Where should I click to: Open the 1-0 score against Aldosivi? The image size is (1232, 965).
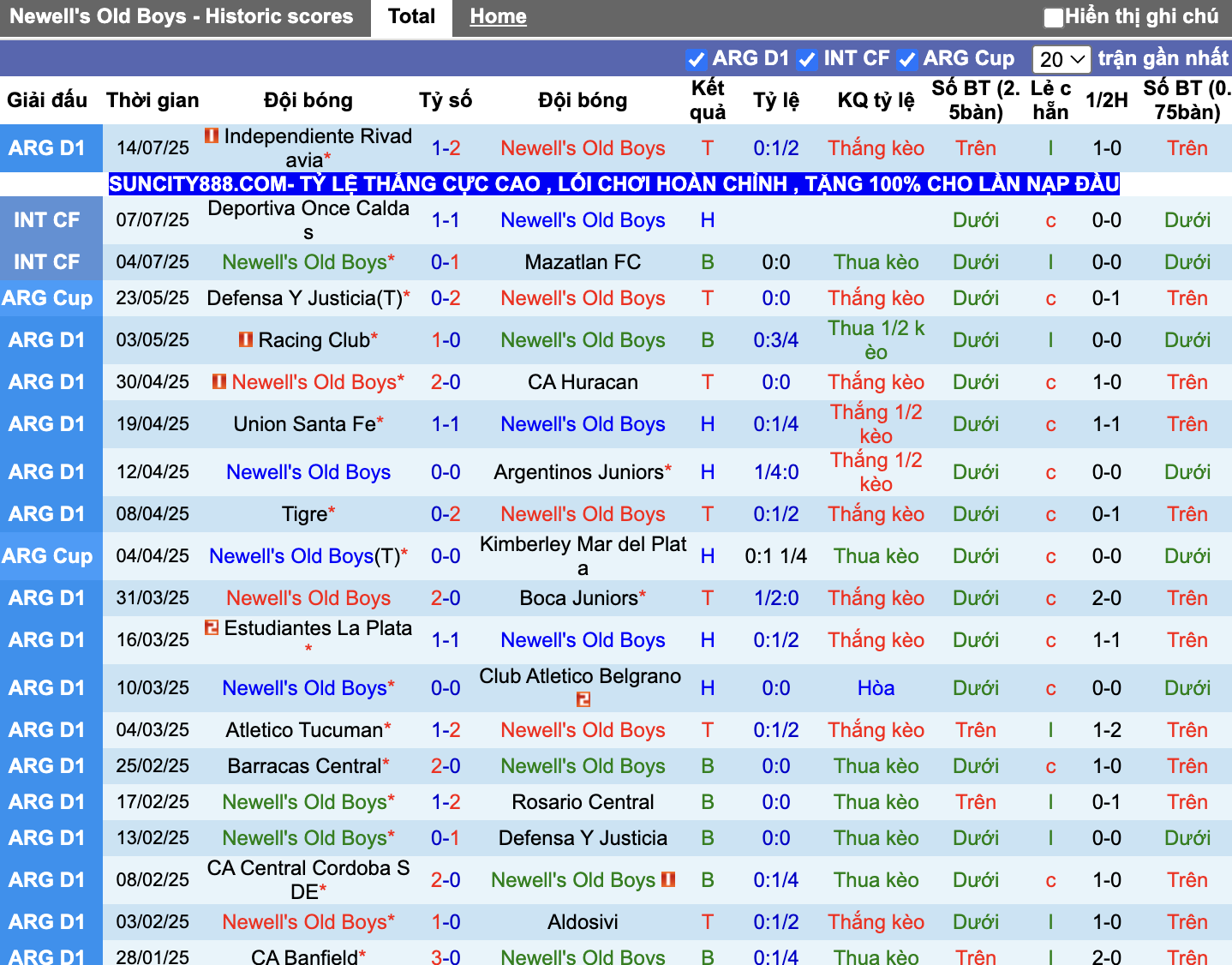[446, 922]
